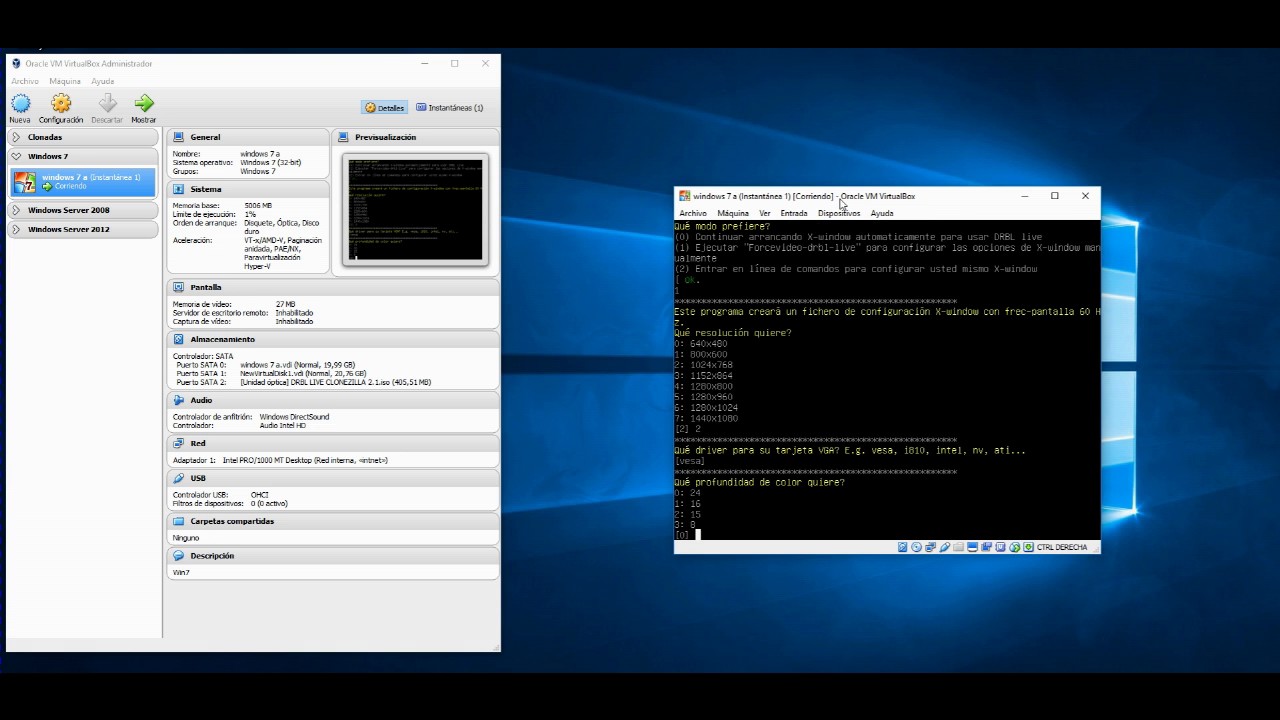1280x720 pixels.
Task: Click display icon in VM status bar
Action: (973, 547)
